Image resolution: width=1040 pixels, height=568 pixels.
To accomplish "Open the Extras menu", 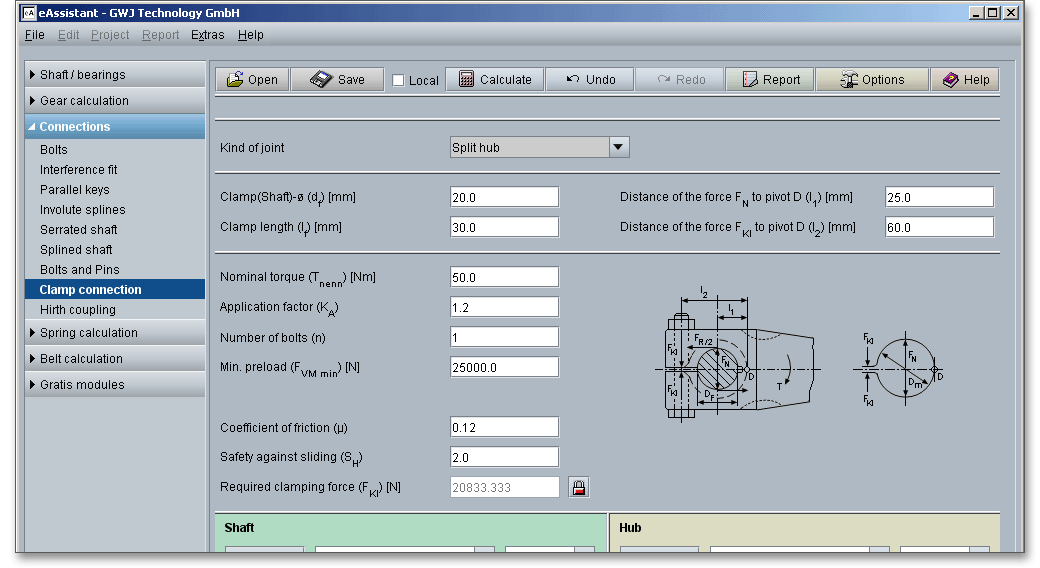I will click(x=207, y=35).
